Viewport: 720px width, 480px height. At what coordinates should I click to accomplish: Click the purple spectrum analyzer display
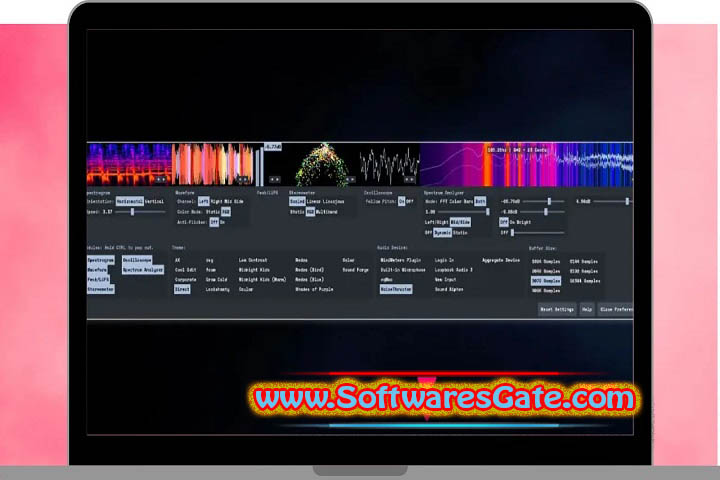[x=527, y=164]
